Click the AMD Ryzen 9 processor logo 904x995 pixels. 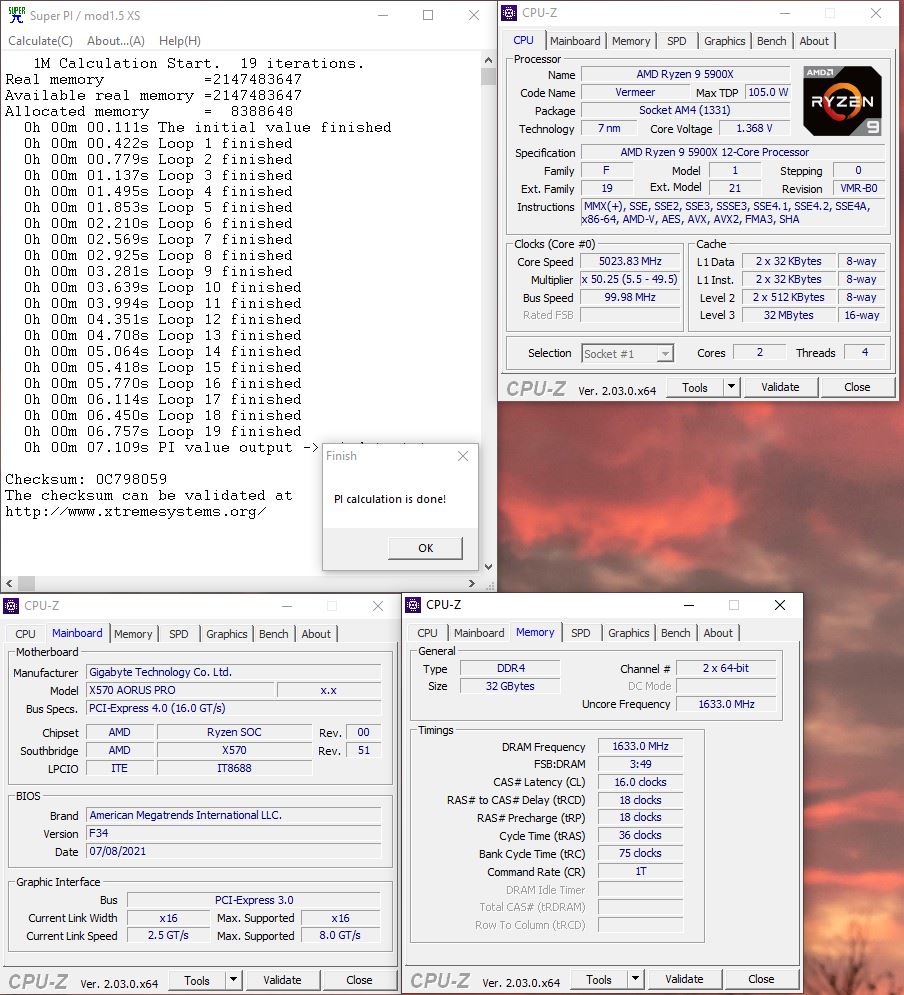pyautogui.click(x=842, y=100)
